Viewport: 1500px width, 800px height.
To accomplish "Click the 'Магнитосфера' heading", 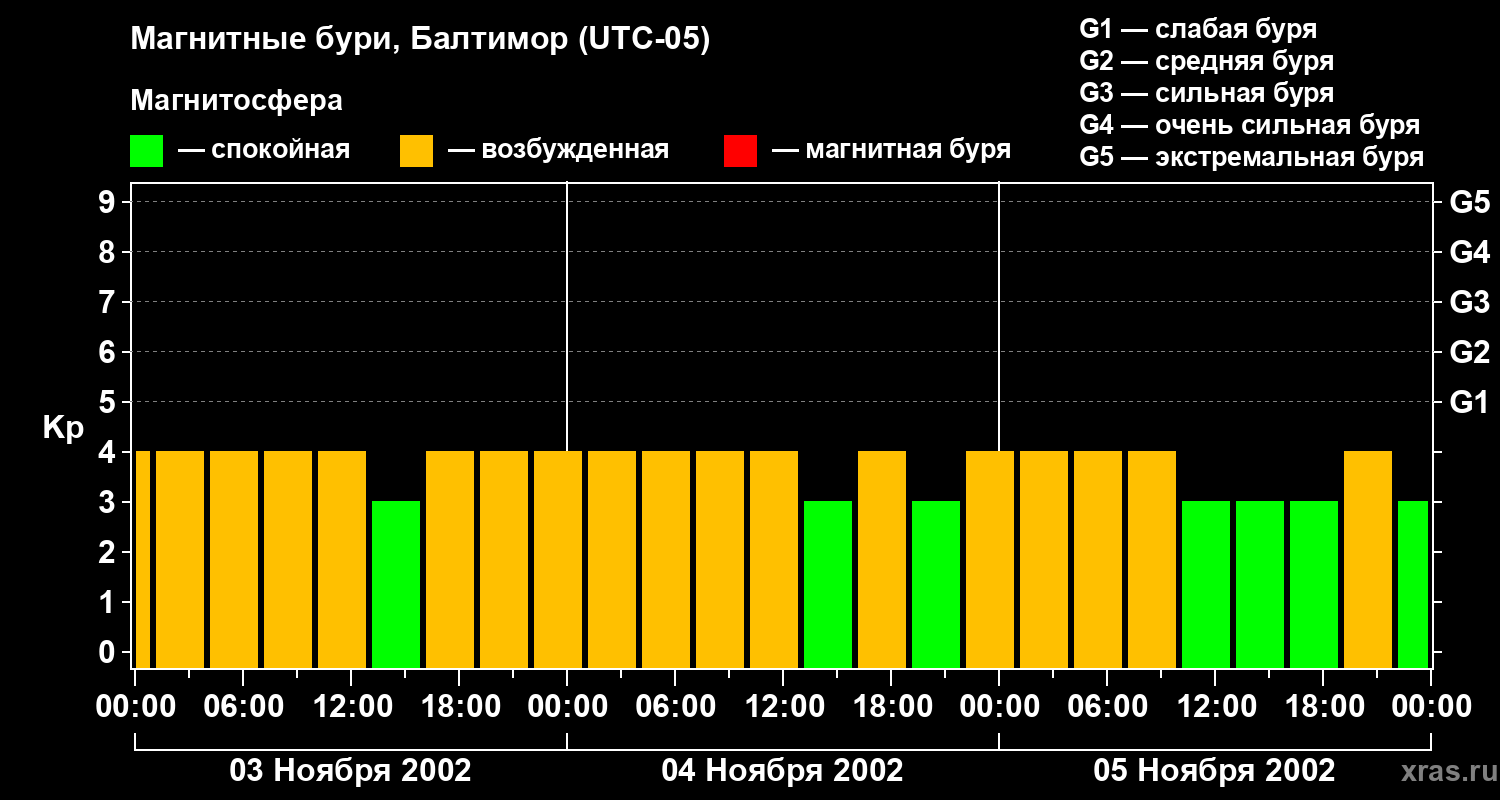I will [236, 101].
